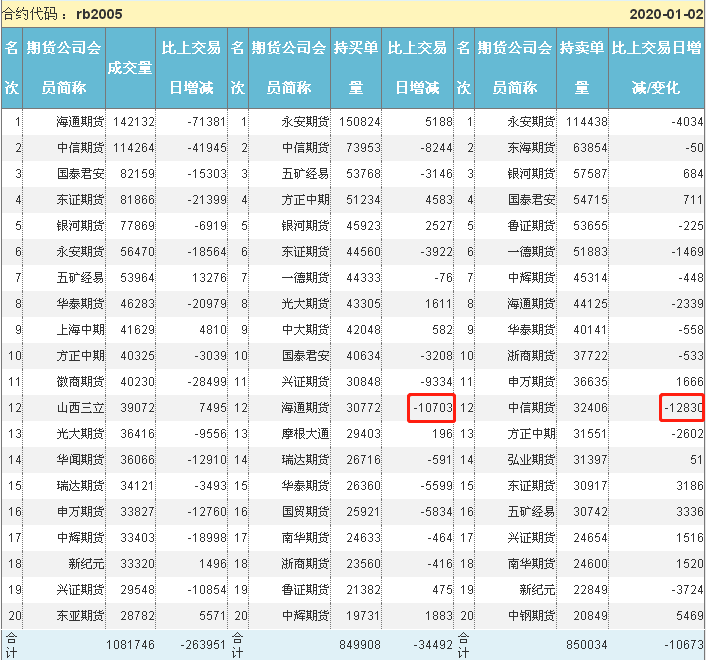
Task: Click short position value 24600
Action: 590,564
